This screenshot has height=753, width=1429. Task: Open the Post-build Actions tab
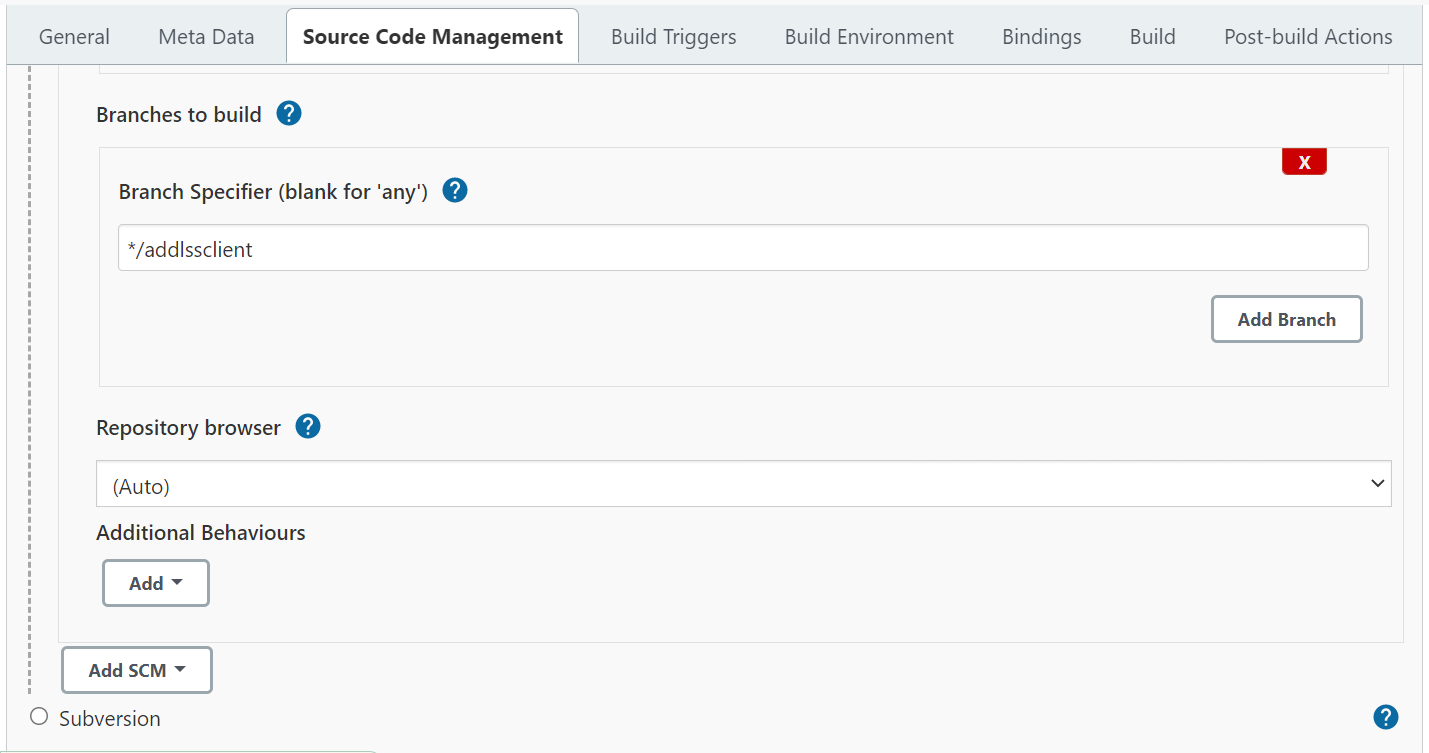[1308, 37]
